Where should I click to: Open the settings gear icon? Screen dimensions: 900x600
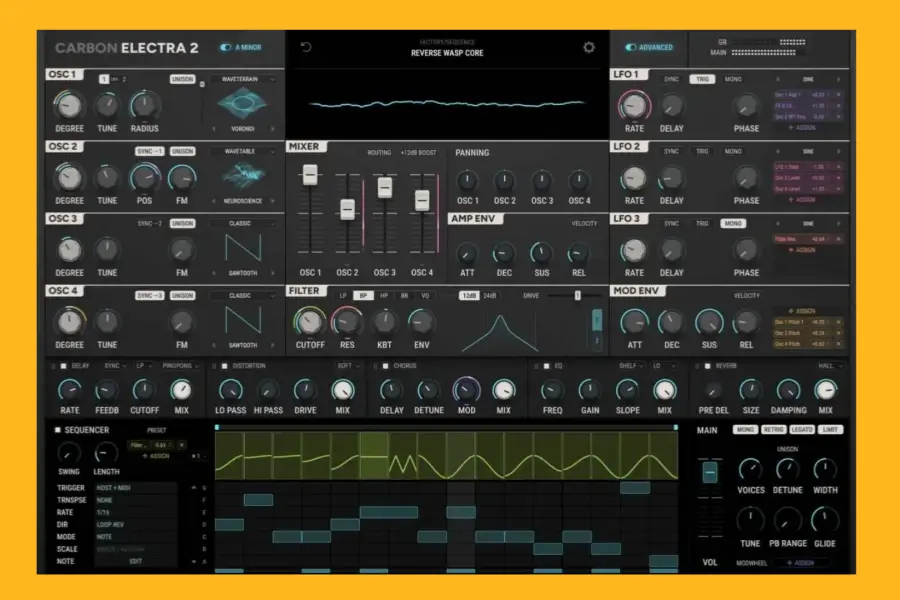pos(589,48)
